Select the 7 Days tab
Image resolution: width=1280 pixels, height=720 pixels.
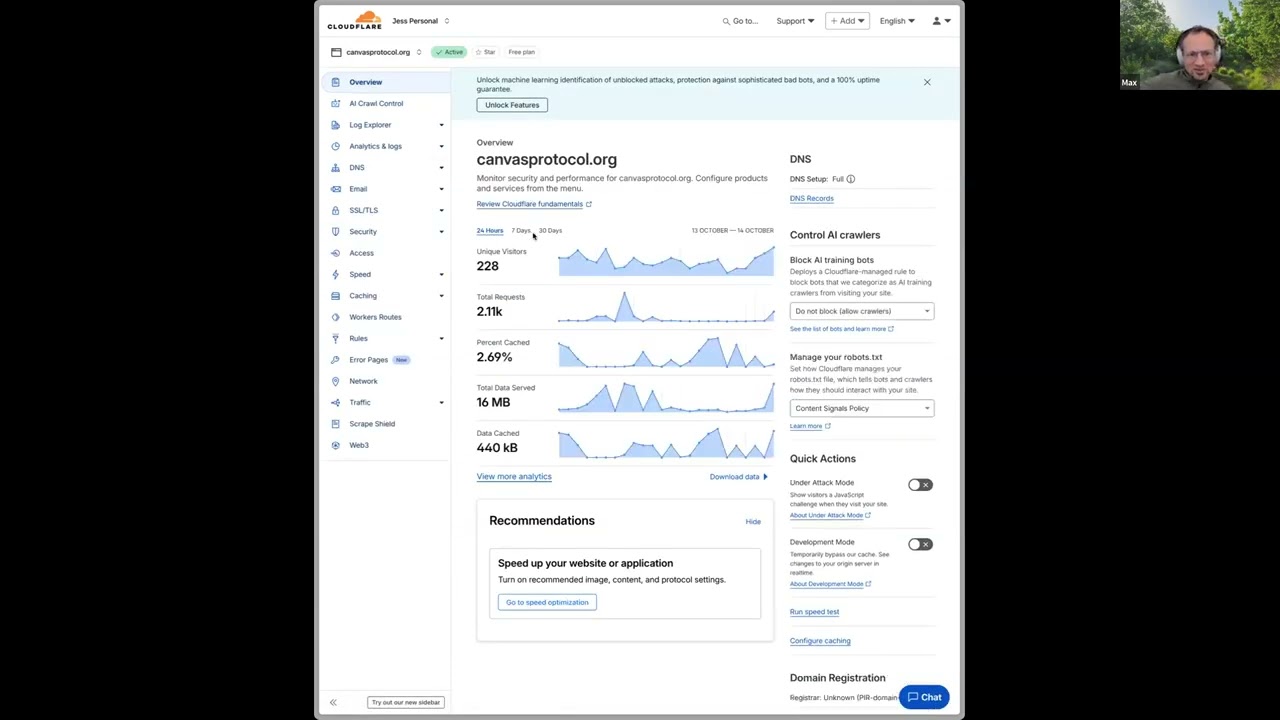[521, 230]
